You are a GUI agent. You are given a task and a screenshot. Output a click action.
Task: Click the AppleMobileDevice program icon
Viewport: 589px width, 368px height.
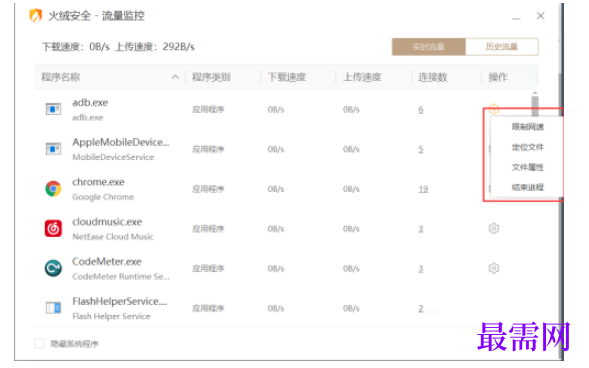click(x=53, y=149)
